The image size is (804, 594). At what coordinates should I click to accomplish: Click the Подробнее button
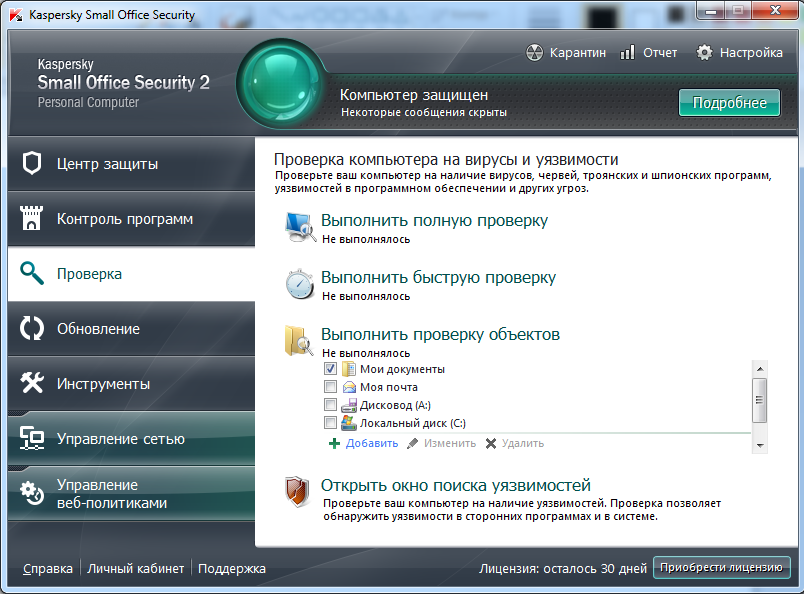point(729,103)
